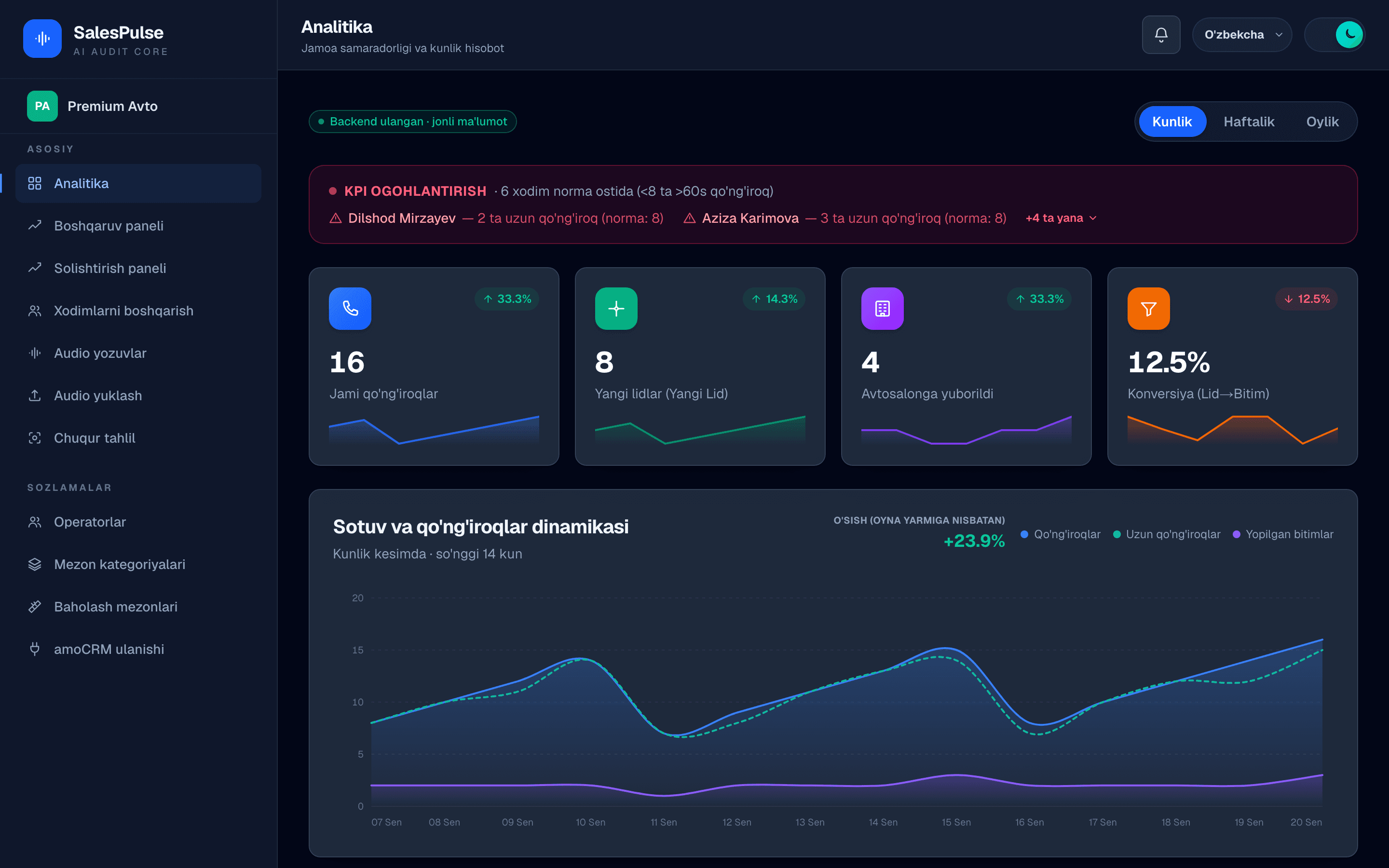Expand the +4 ta yana alerts
Image resolution: width=1389 pixels, height=868 pixels.
(x=1061, y=218)
